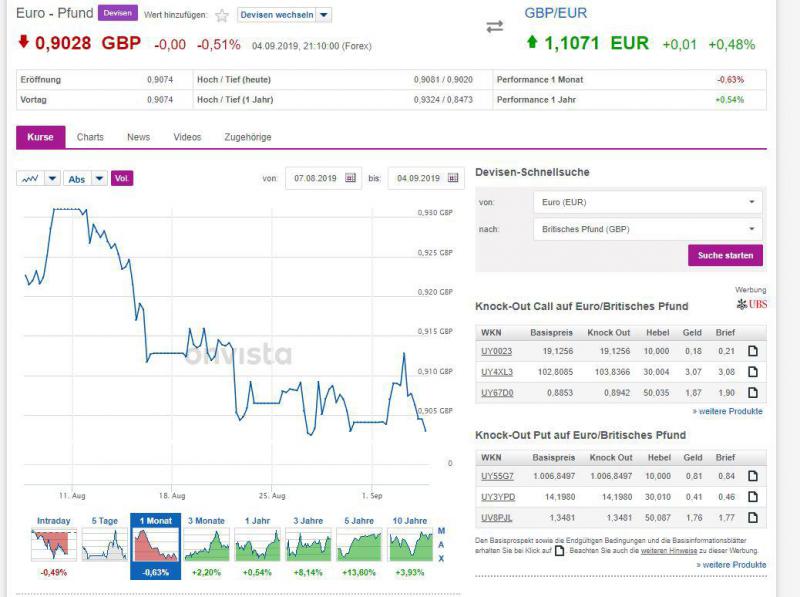
Task: Select the 3 Monate chart thumbnail
Action: click(x=206, y=545)
